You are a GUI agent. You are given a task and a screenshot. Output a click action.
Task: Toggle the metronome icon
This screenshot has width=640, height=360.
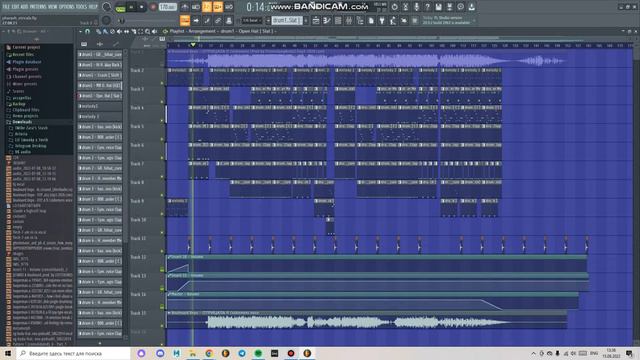(x=185, y=7)
